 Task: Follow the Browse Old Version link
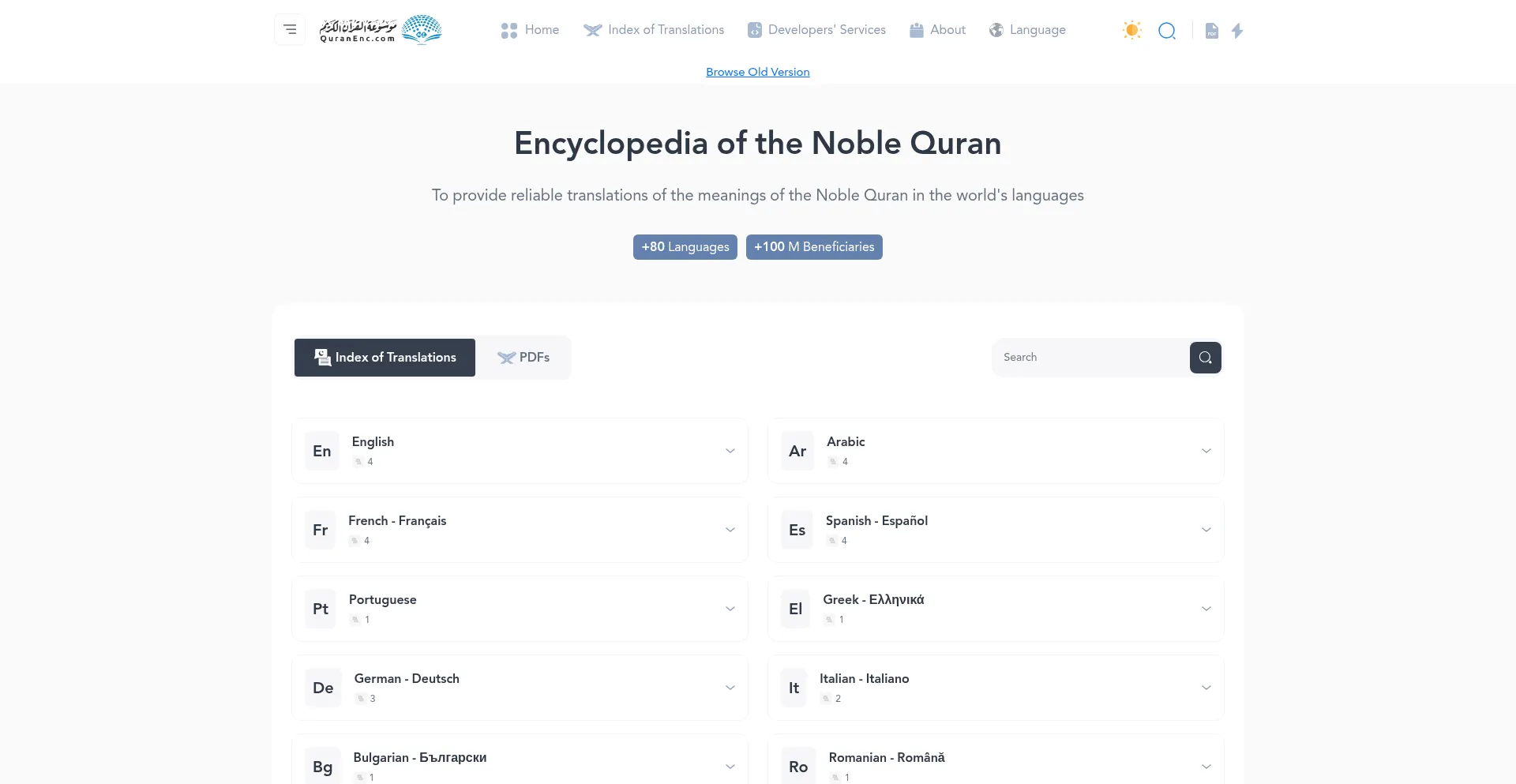(757, 72)
